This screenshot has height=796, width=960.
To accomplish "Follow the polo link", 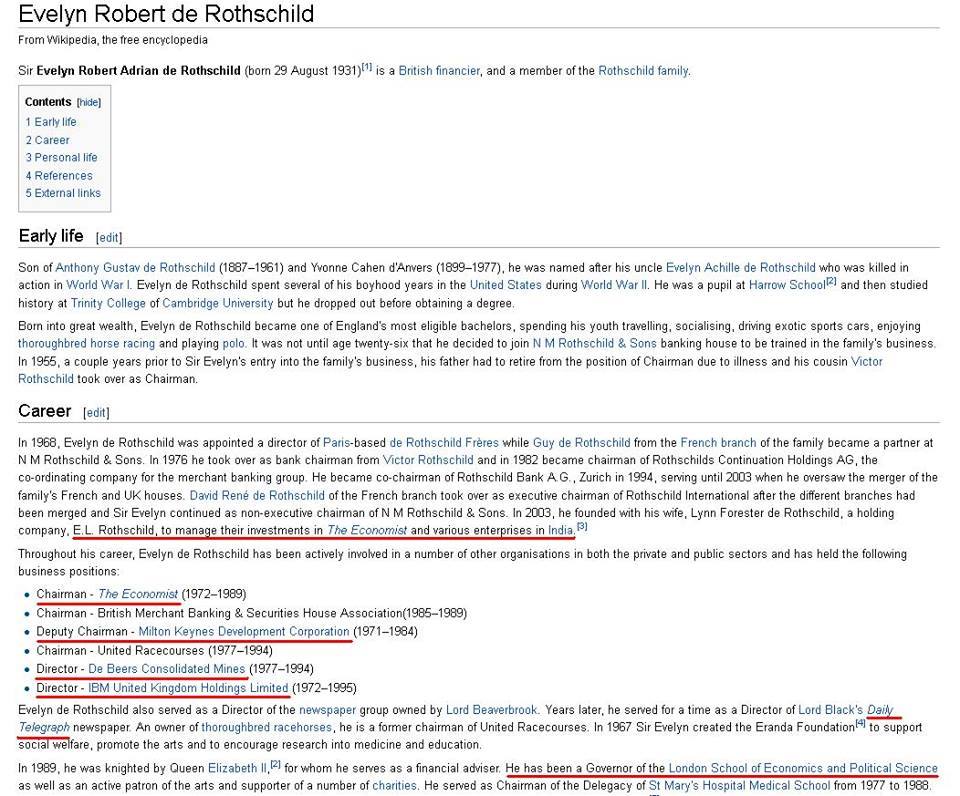I will 233,343.
